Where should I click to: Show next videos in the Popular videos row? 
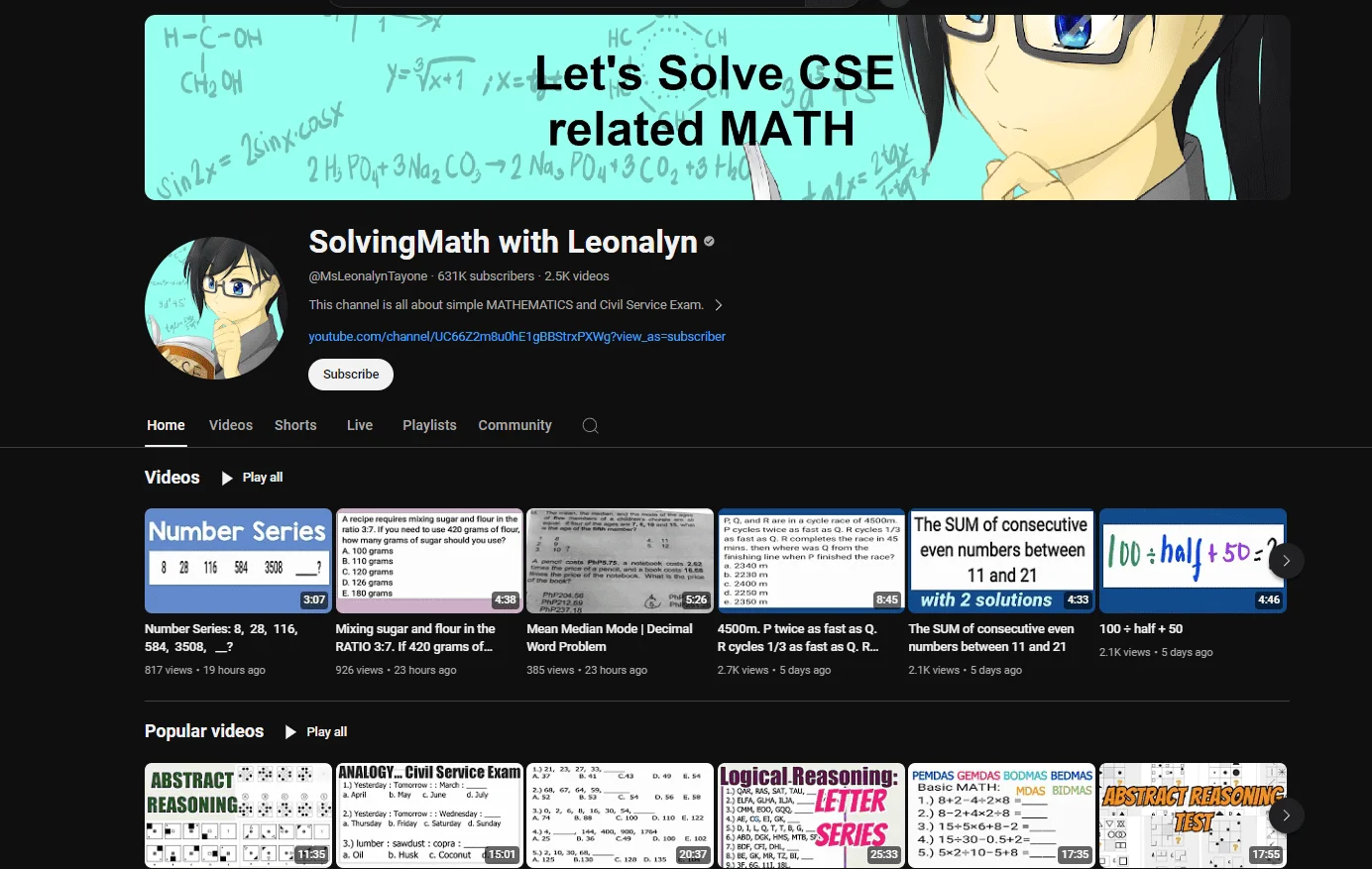[x=1286, y=815]
